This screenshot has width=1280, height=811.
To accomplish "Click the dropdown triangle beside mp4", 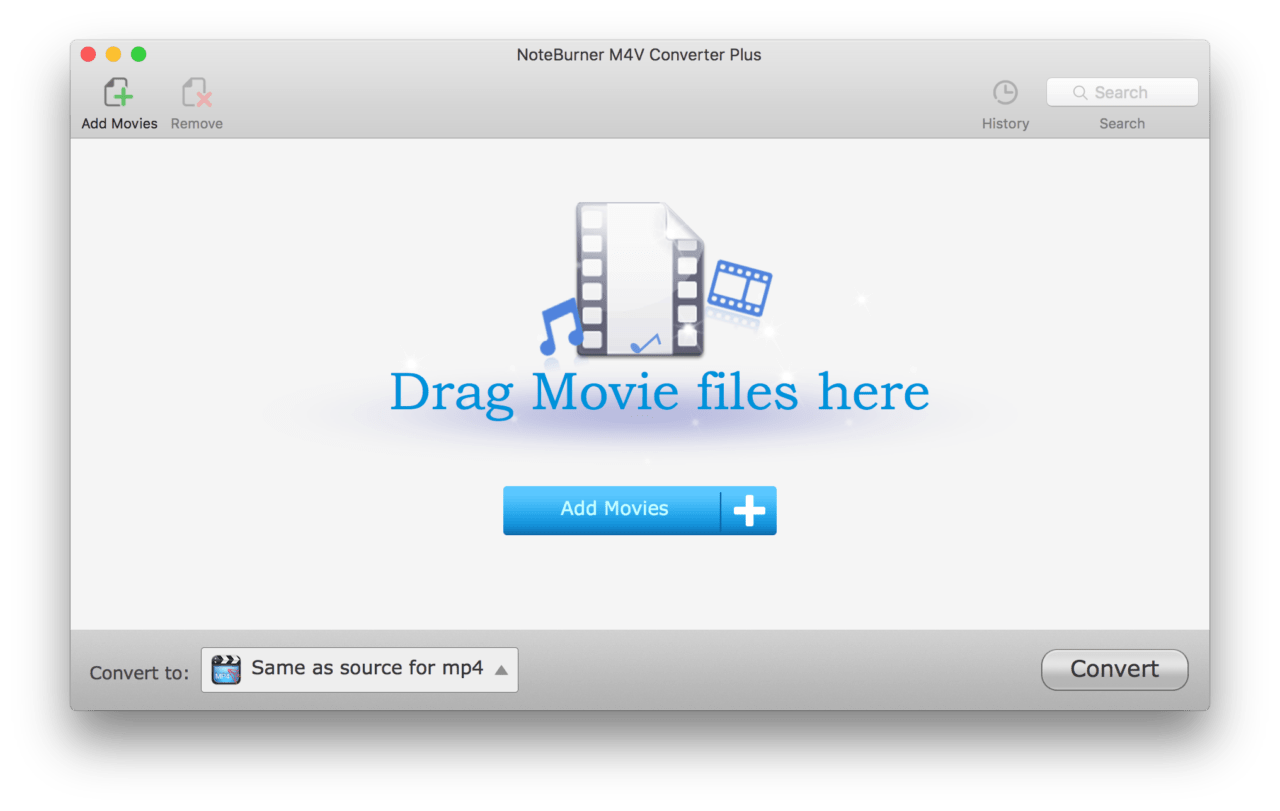I will (x=501, y=670).
